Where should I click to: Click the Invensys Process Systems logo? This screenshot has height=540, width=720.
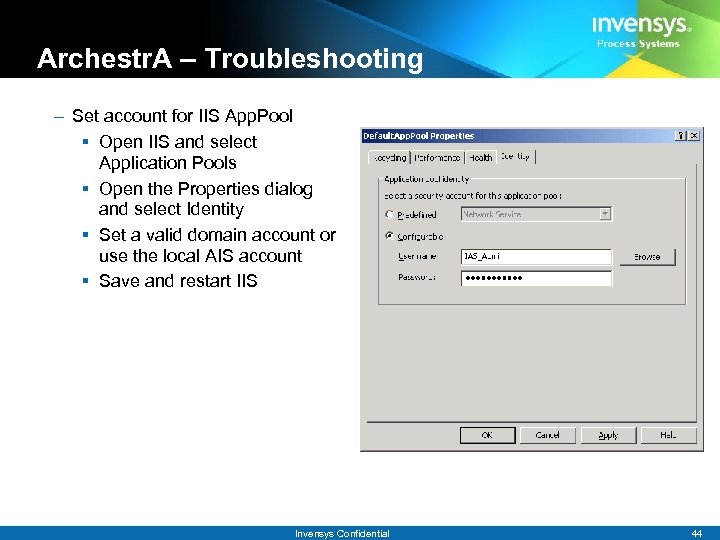point(641,31)
